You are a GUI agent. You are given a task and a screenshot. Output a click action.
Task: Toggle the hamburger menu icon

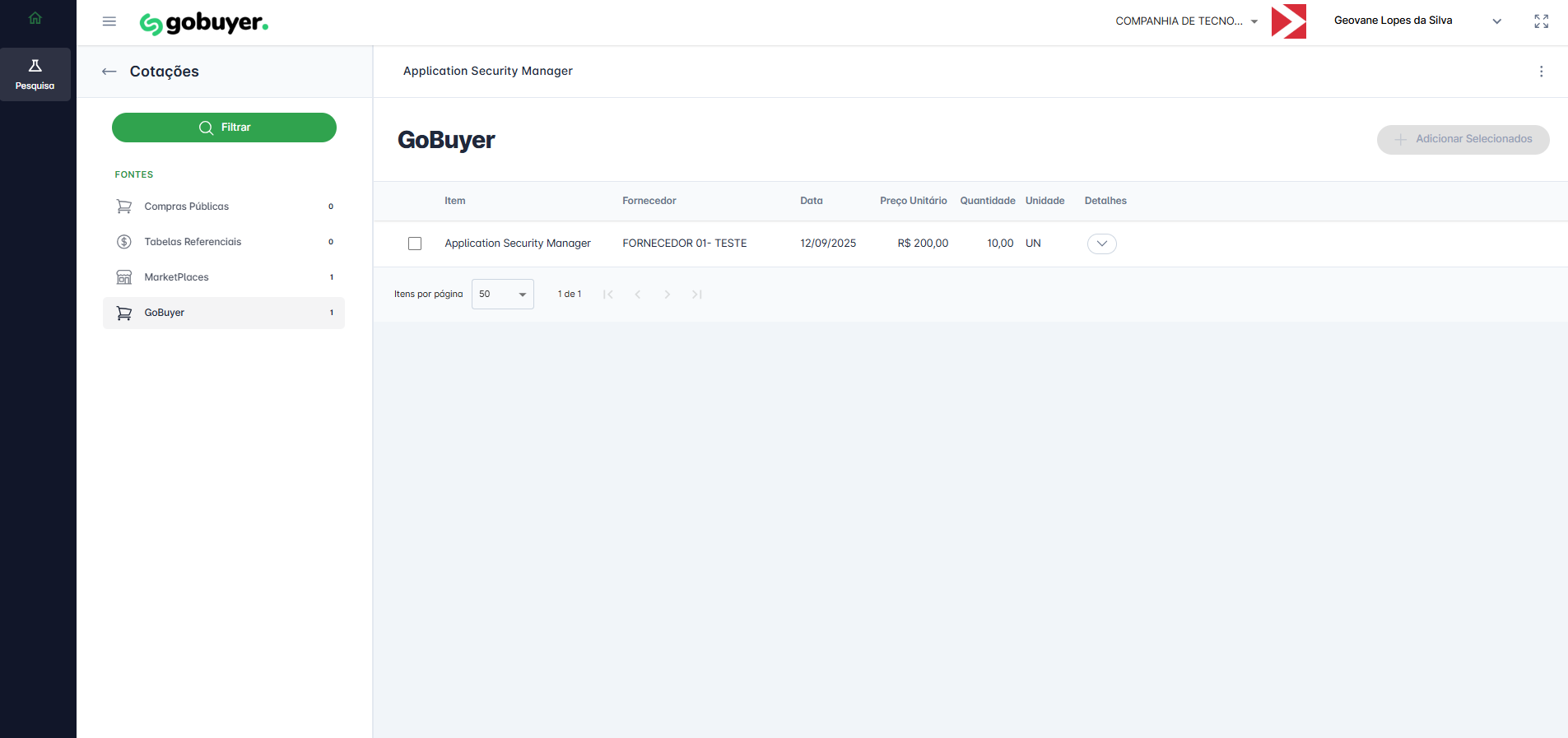(109, 21)
